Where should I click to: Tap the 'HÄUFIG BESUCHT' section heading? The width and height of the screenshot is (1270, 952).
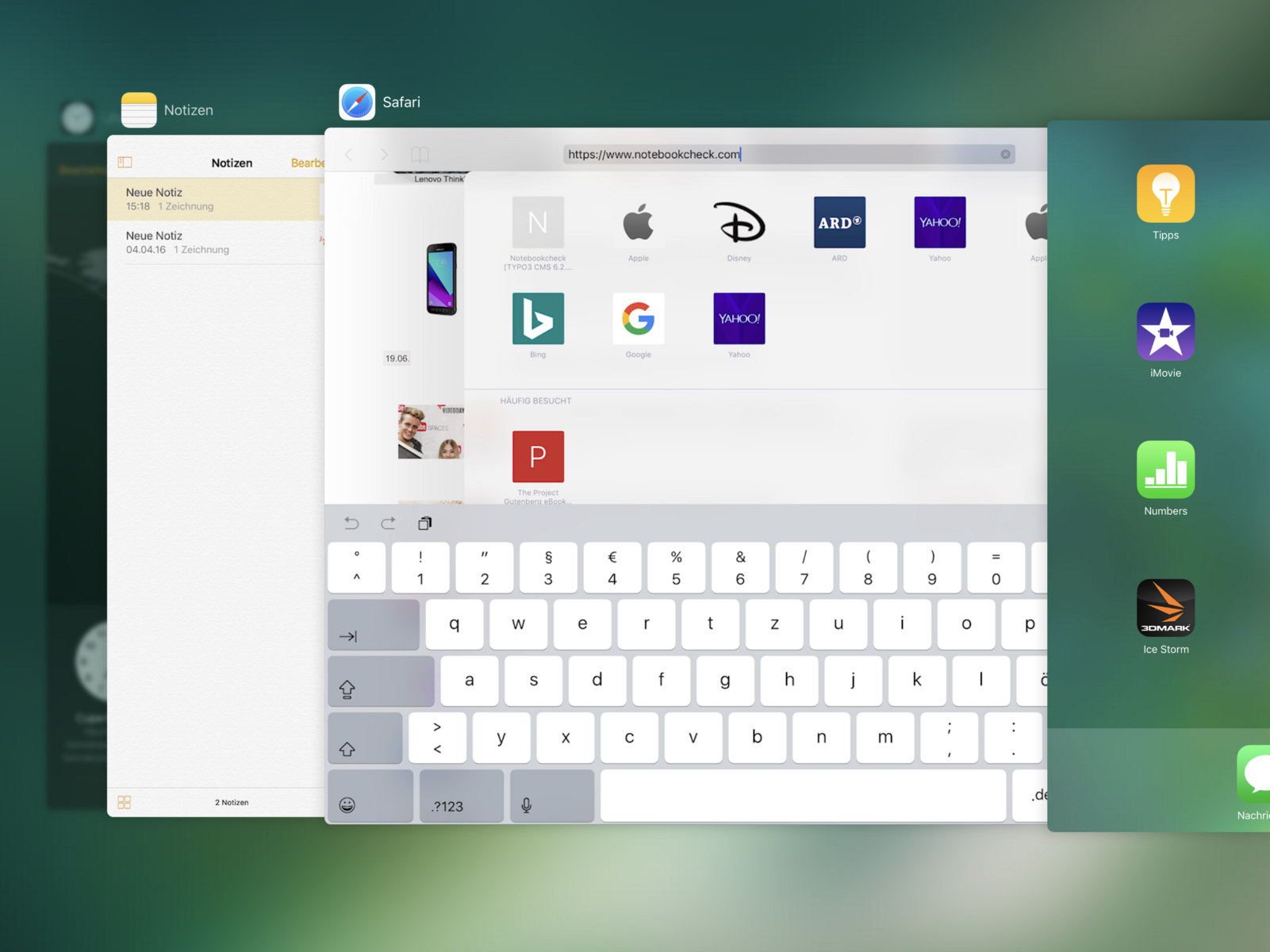click(x=535, y=401)
